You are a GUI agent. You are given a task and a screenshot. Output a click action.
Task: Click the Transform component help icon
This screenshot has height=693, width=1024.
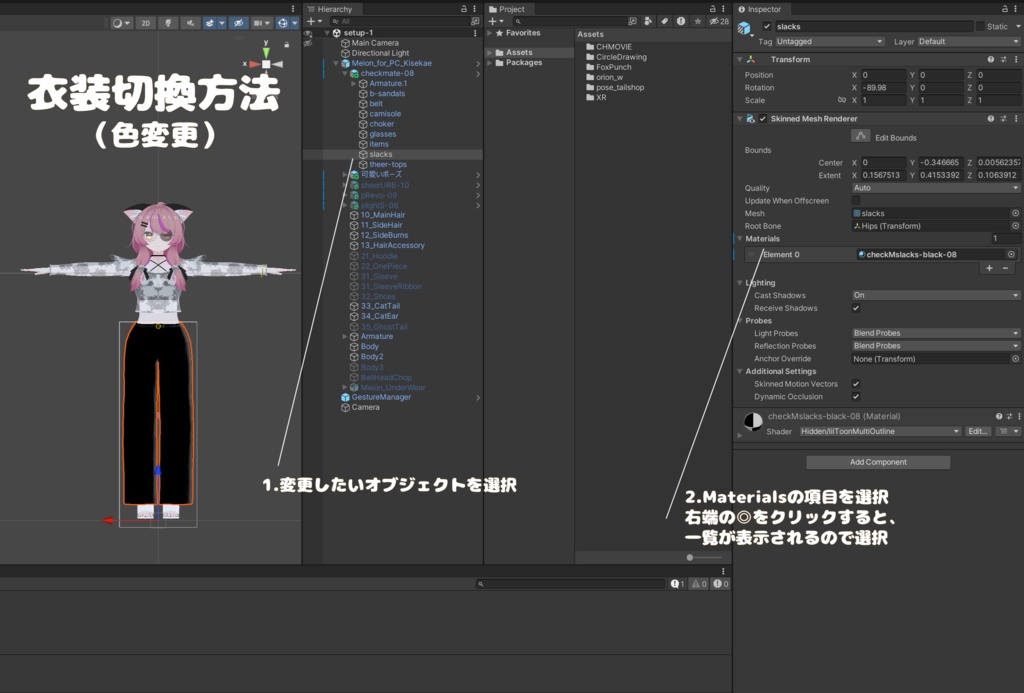click(x=990, y=59)
